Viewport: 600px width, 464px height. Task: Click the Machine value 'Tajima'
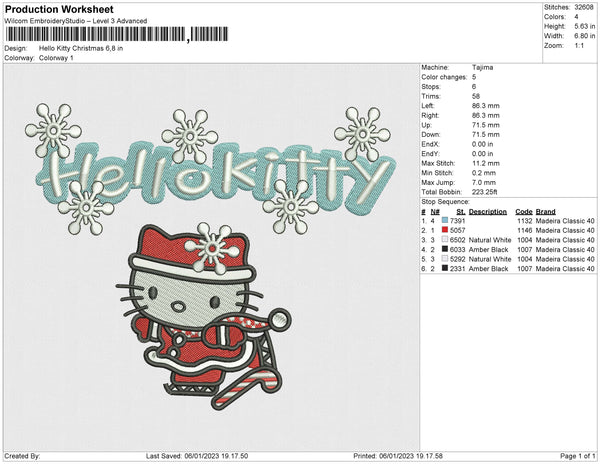click(x=483, y=67)
